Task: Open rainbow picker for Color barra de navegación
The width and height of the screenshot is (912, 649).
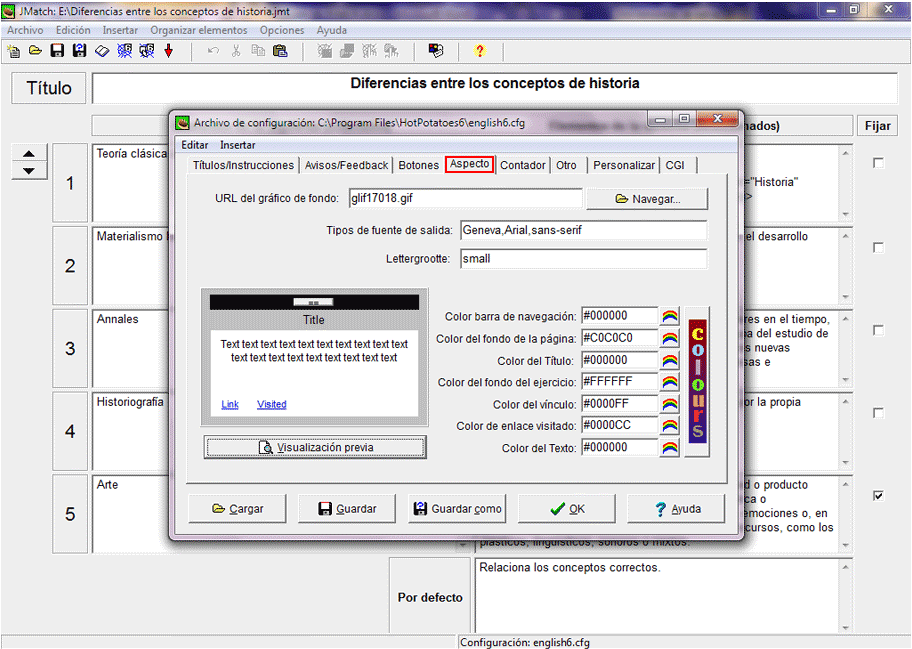Action: (x=670, y=317)
